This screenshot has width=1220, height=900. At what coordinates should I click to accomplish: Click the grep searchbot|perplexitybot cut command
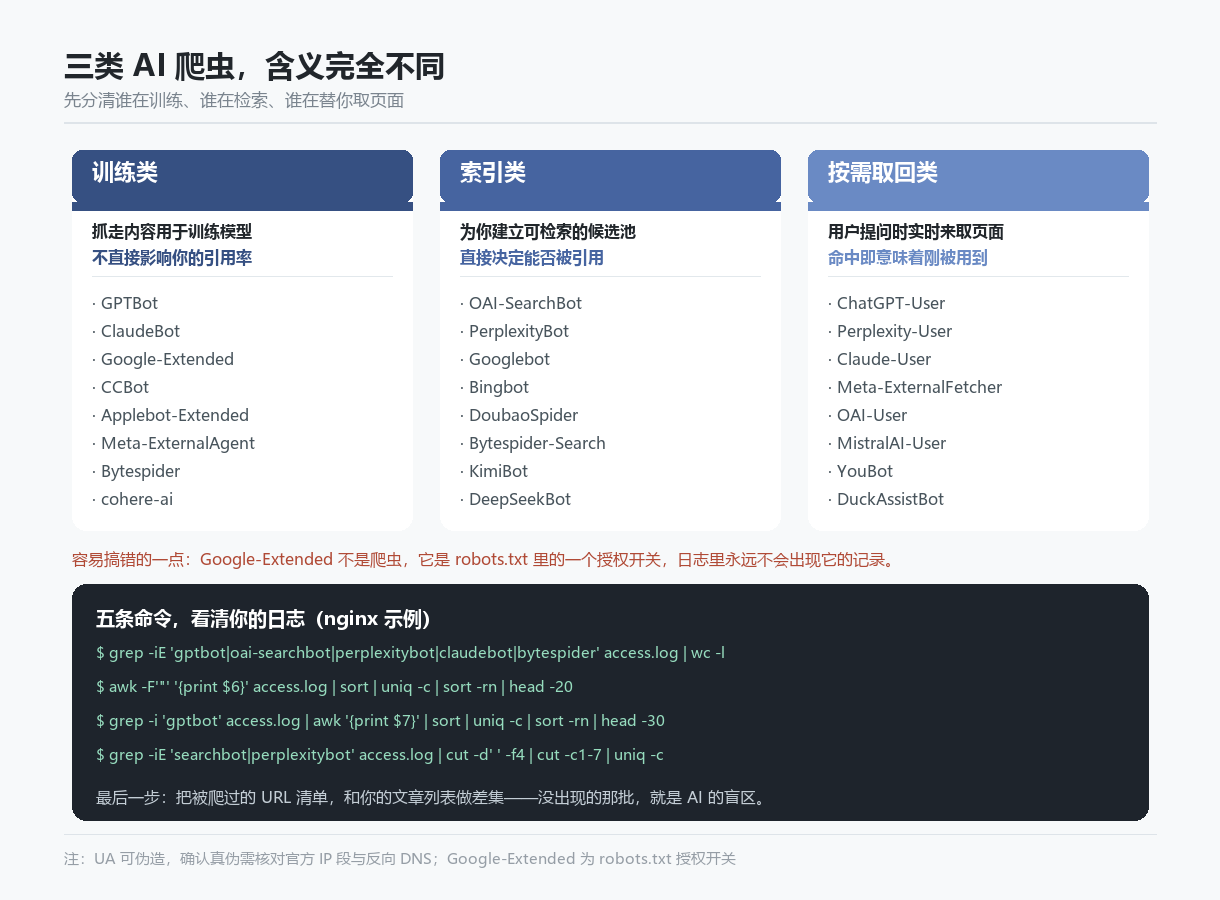point(380,755)
